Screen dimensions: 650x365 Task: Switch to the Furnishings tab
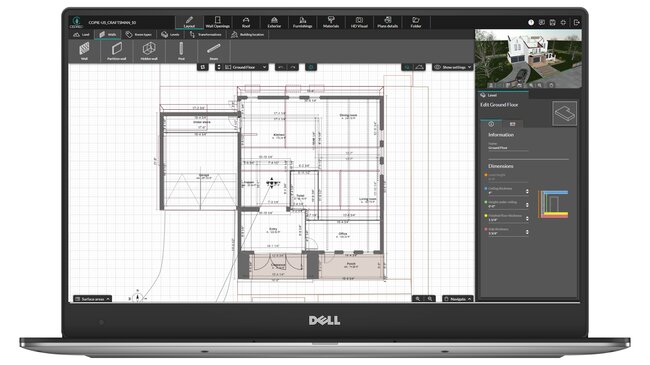(x=303, y=22)
